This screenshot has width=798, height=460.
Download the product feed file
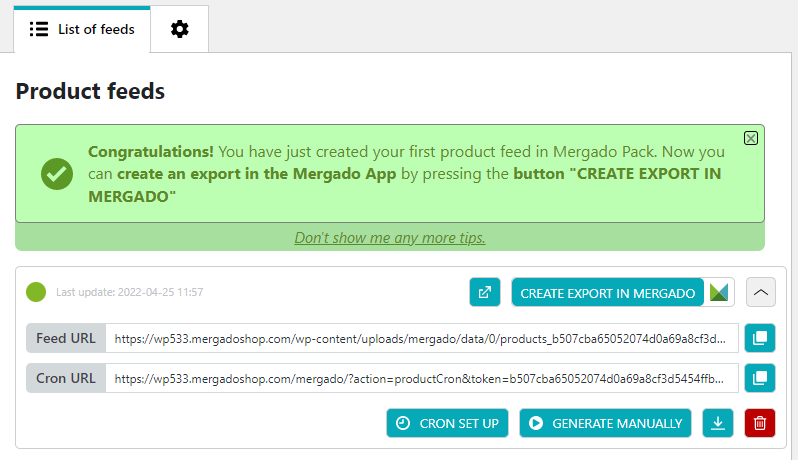(717, 423)
